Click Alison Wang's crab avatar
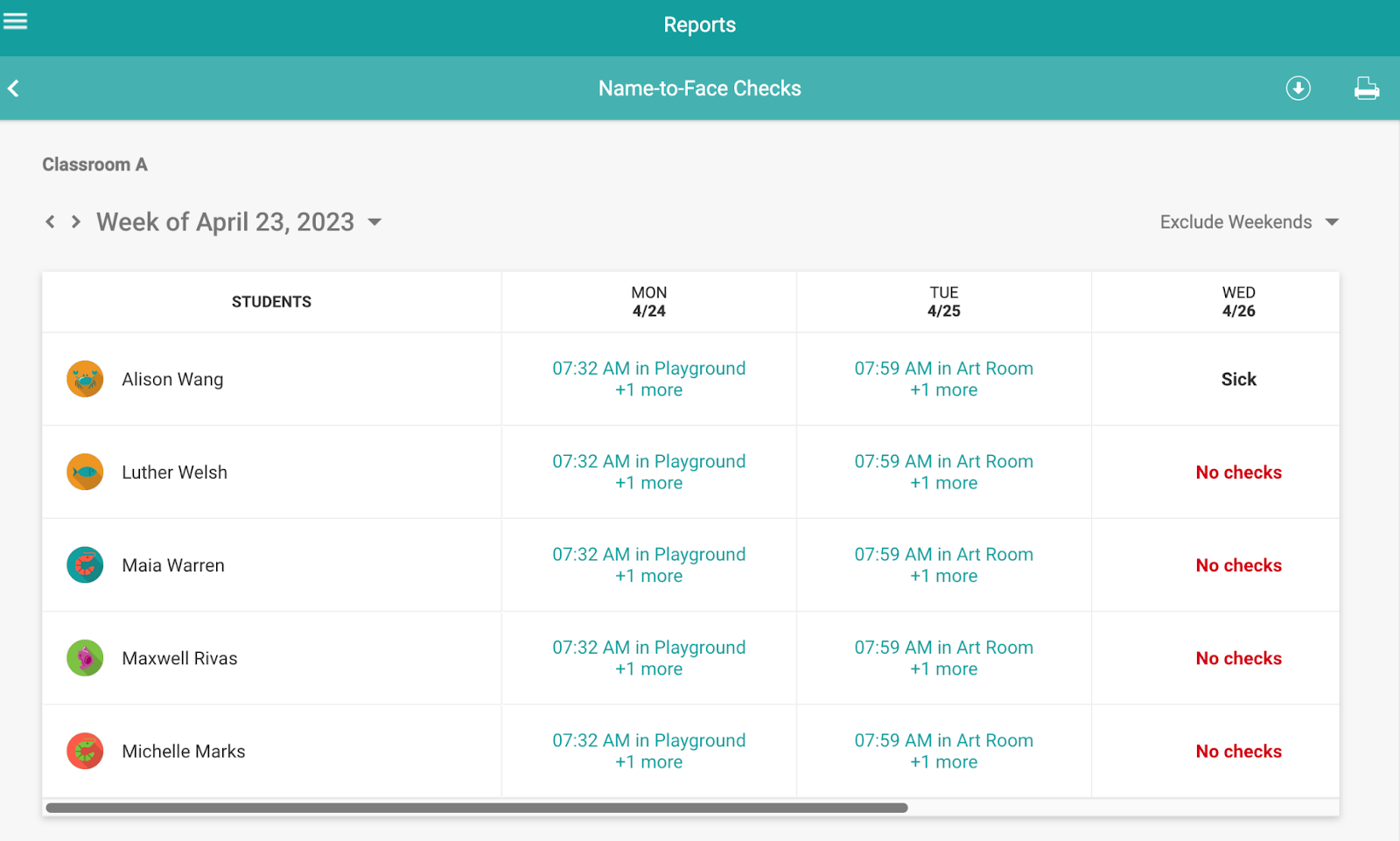Viewport: 1400px width, 841px height. 85,379
